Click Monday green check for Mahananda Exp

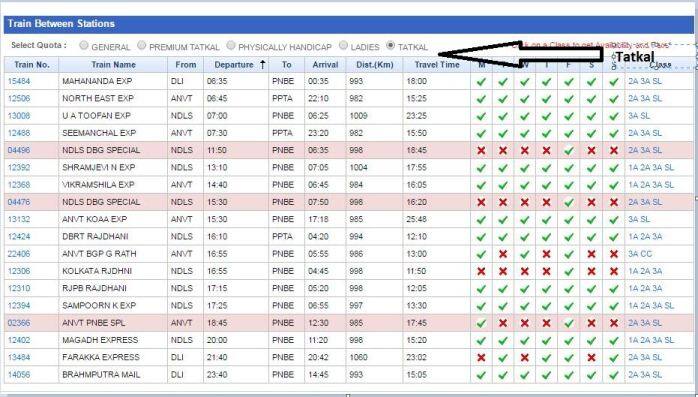click(x=481, y=82)
